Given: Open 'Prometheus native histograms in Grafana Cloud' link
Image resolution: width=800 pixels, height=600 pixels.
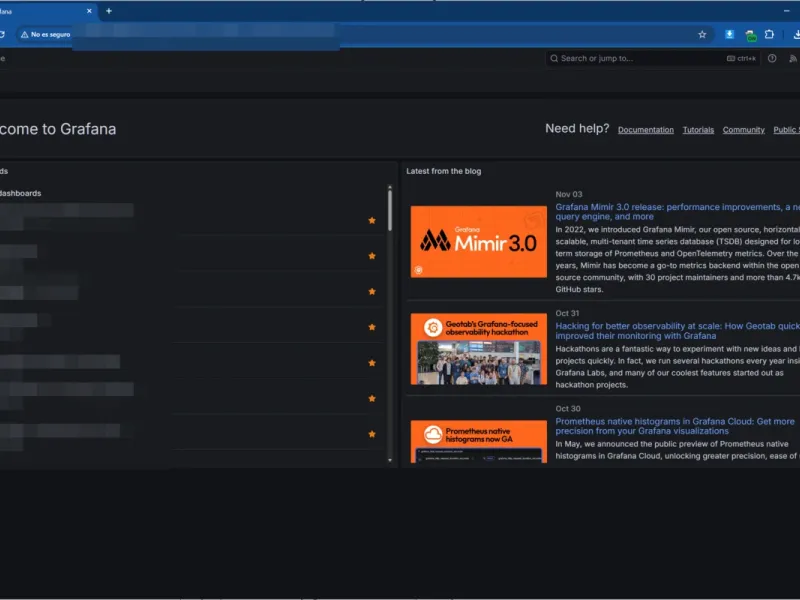Looking at the screenshot, I should coord(675,426).
